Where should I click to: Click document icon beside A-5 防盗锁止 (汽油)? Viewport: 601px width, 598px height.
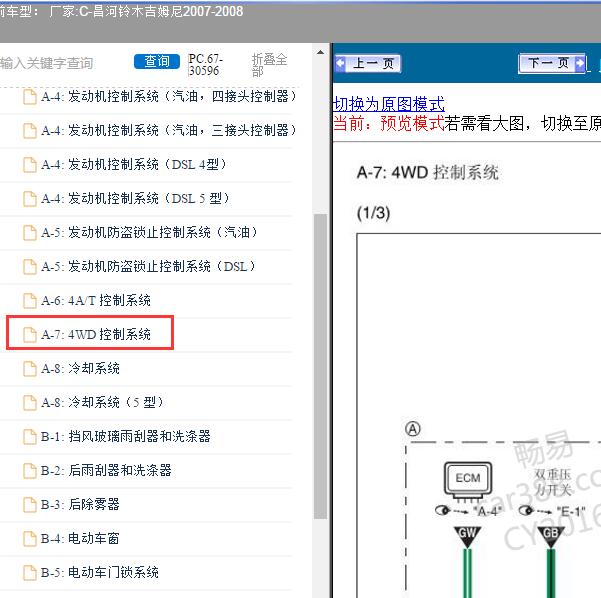tap(30, 233)
